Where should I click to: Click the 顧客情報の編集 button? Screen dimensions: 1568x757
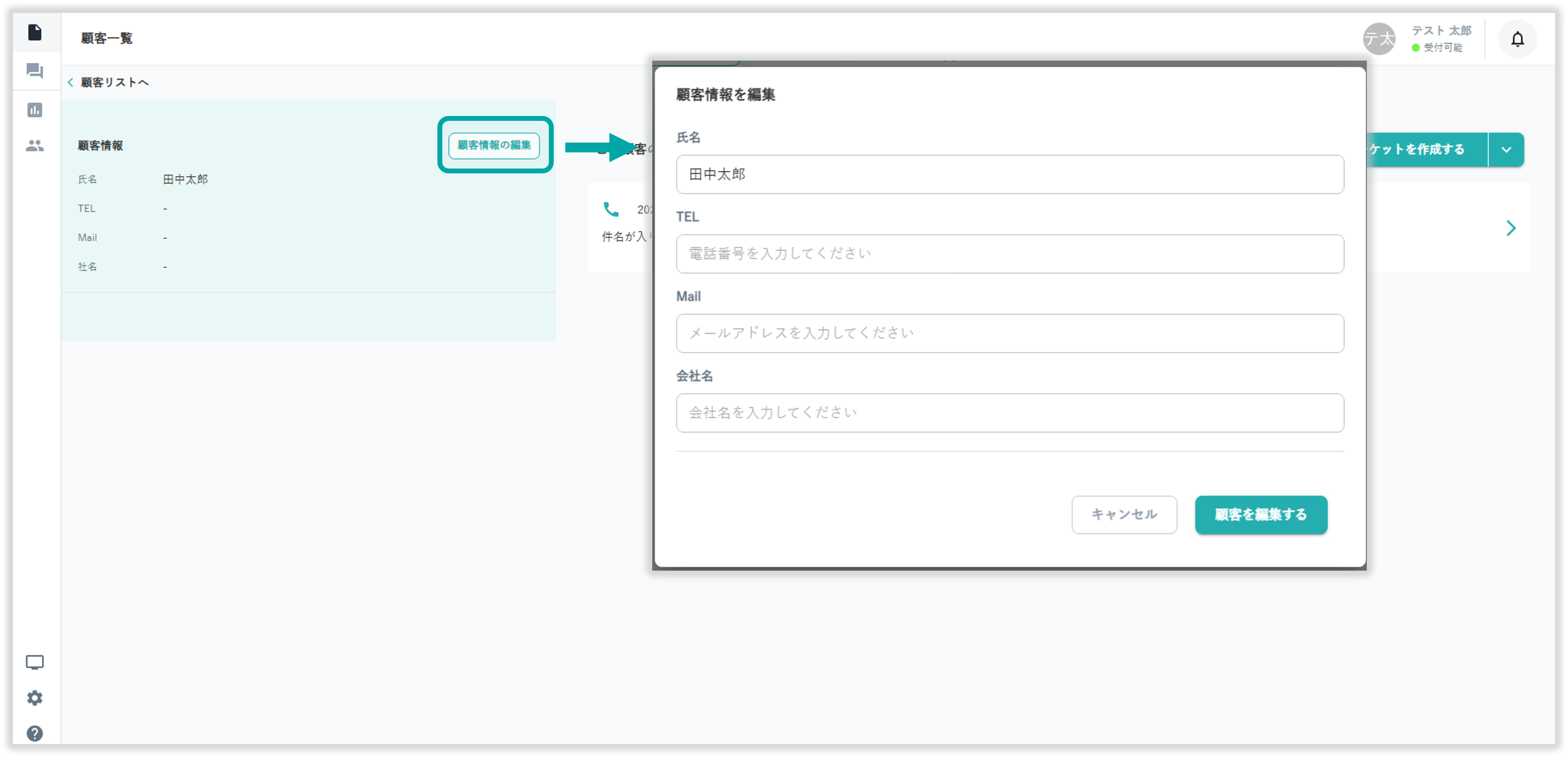click(x=494, y=145)
